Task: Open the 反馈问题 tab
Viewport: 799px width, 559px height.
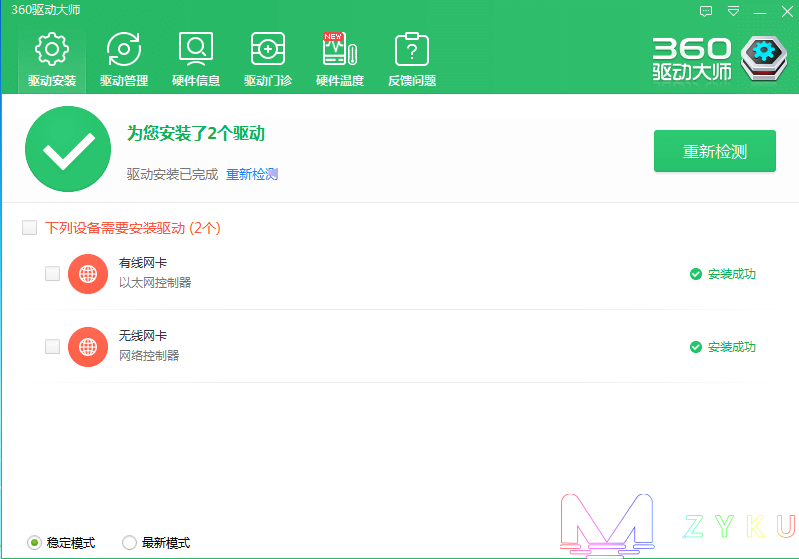Action: coord(412,60)
